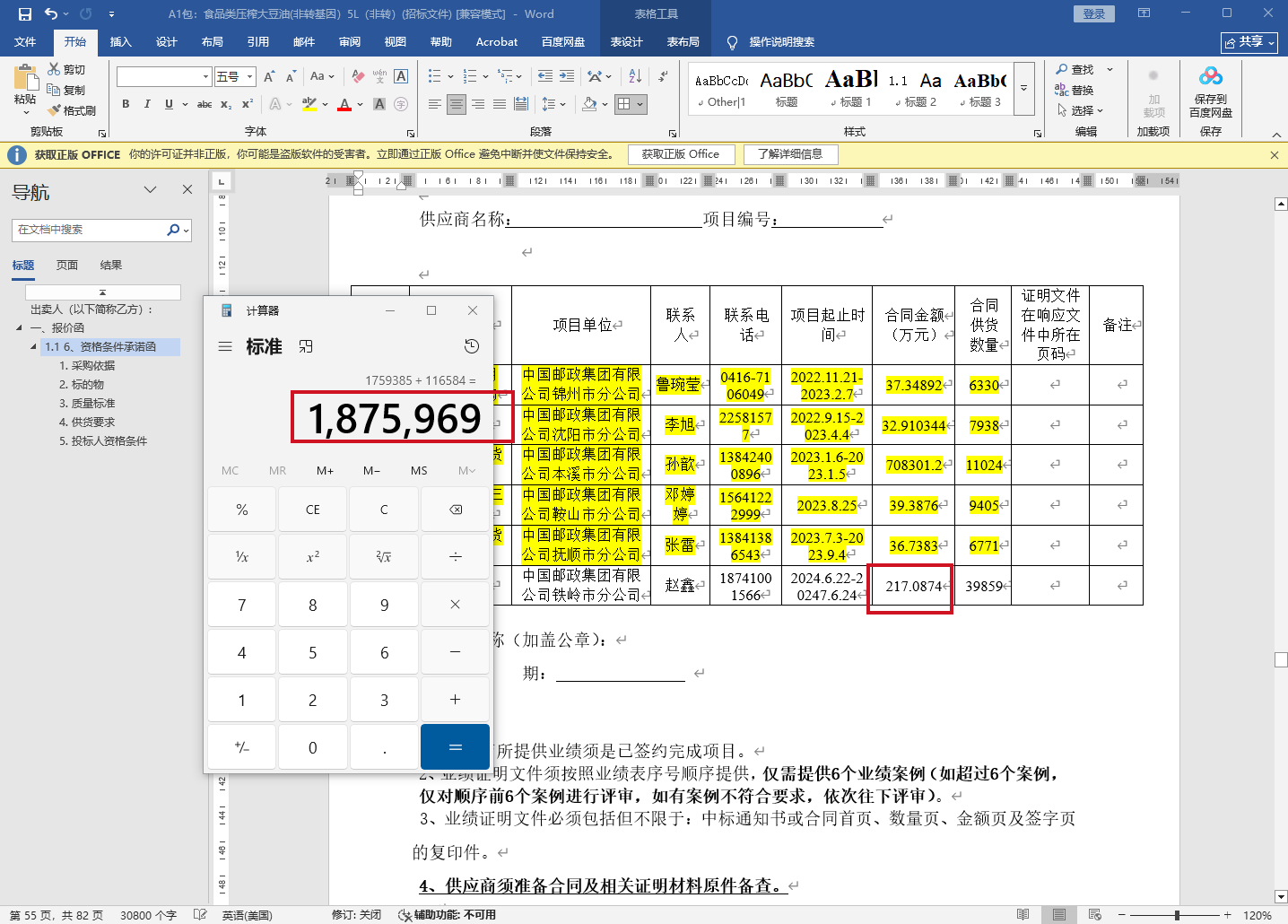This screenshot has width=1288, height=924.
Task: Open the calculator hamburger navigation menu
Action: tap(225, 346)
